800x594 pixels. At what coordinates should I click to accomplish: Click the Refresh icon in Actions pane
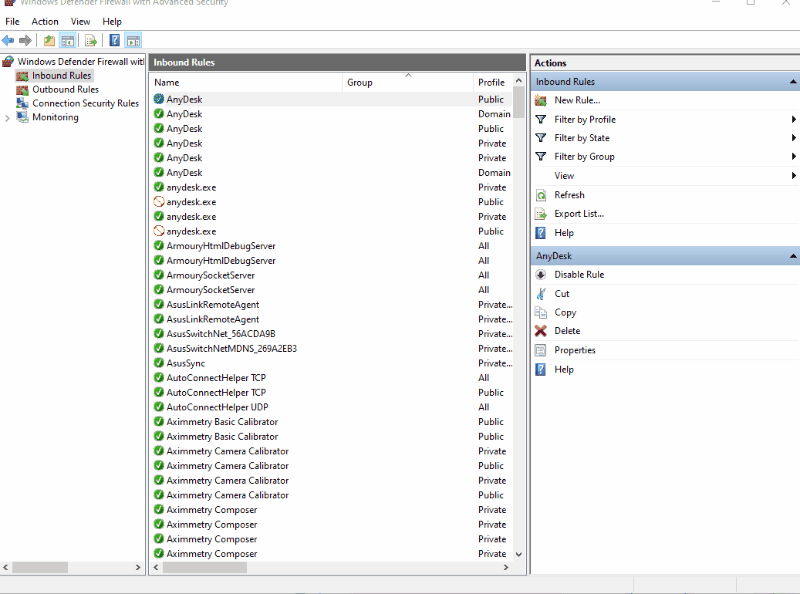[541, 195]
